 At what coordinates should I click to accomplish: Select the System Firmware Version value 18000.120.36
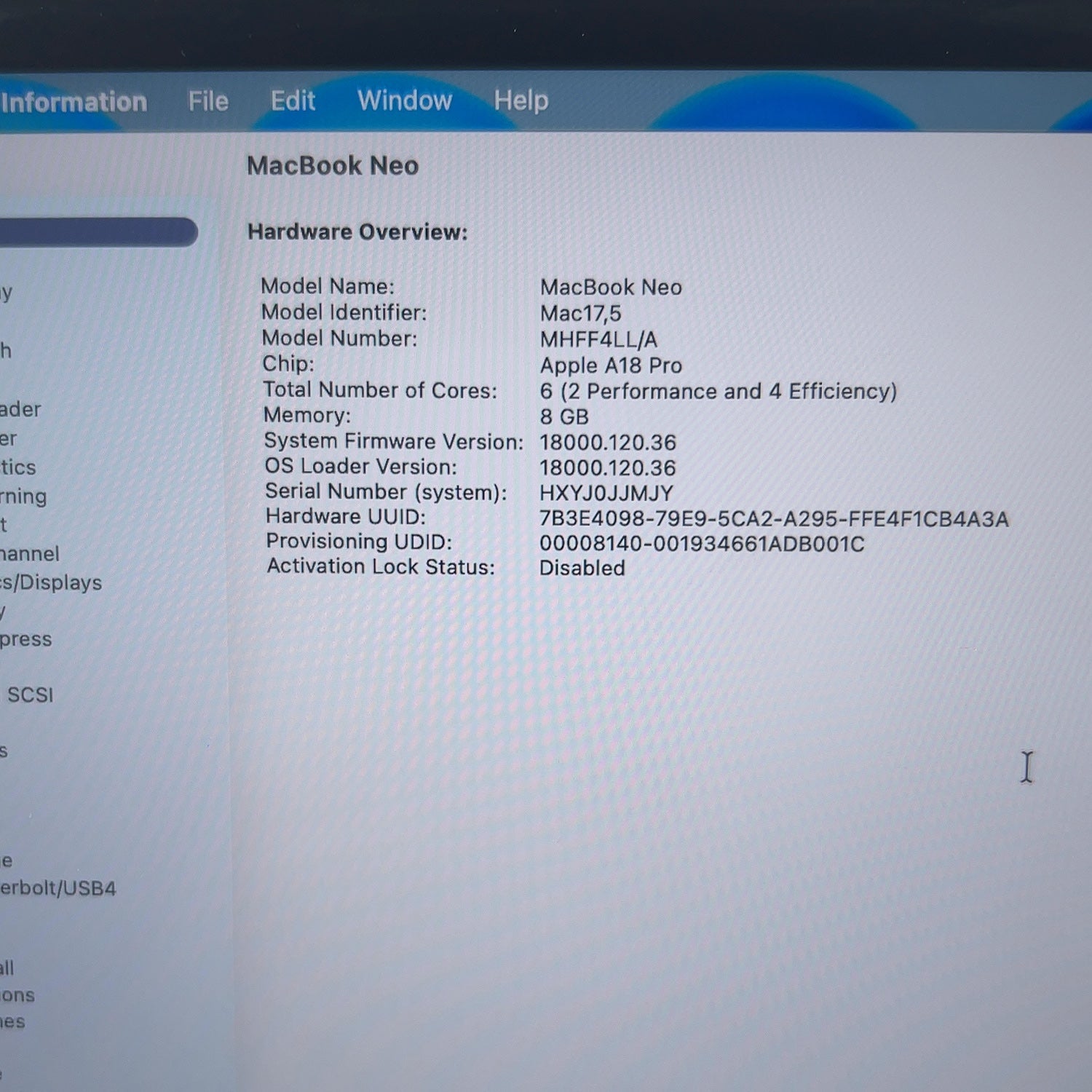tap(608, 443)
